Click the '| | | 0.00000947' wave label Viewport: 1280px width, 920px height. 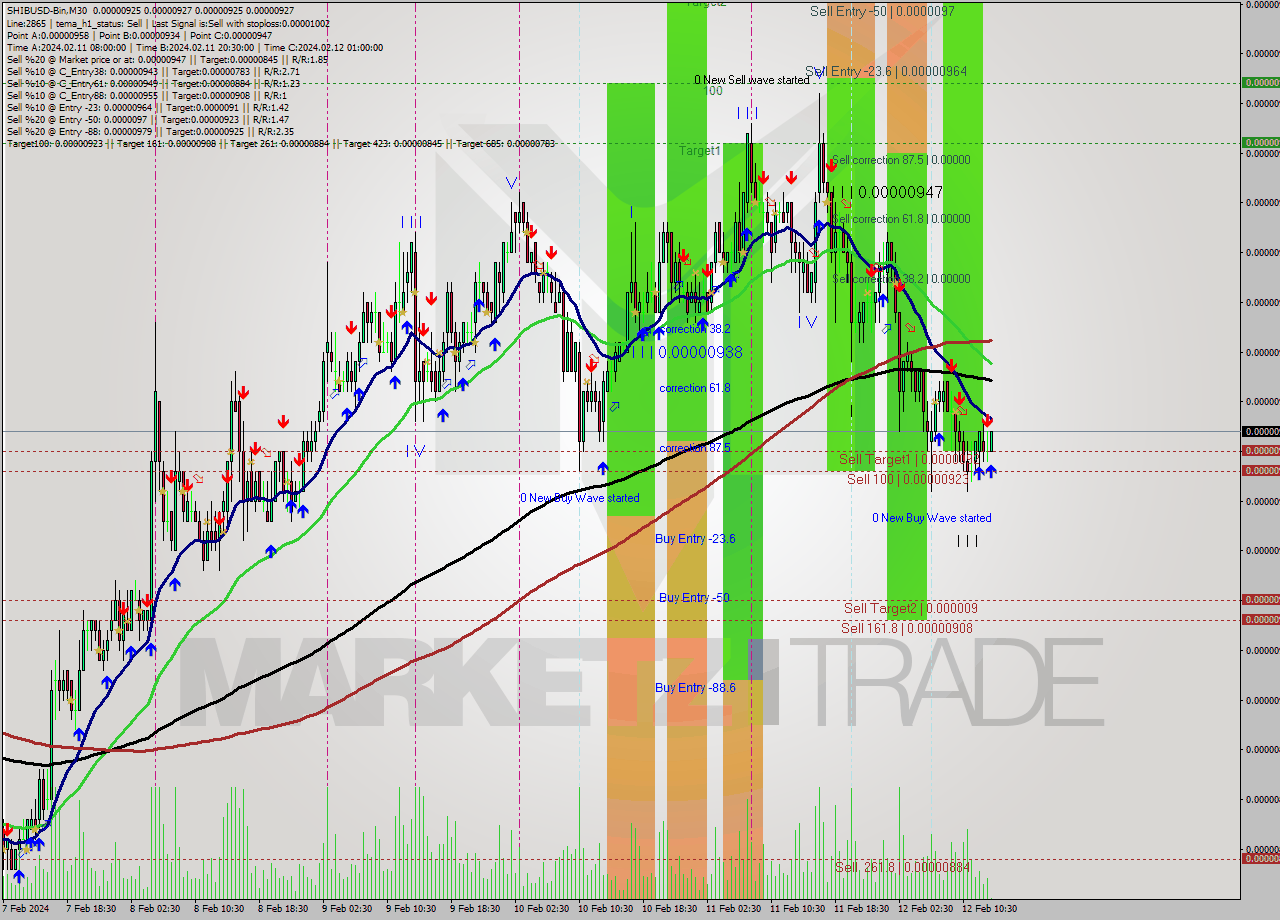point(886,192)
